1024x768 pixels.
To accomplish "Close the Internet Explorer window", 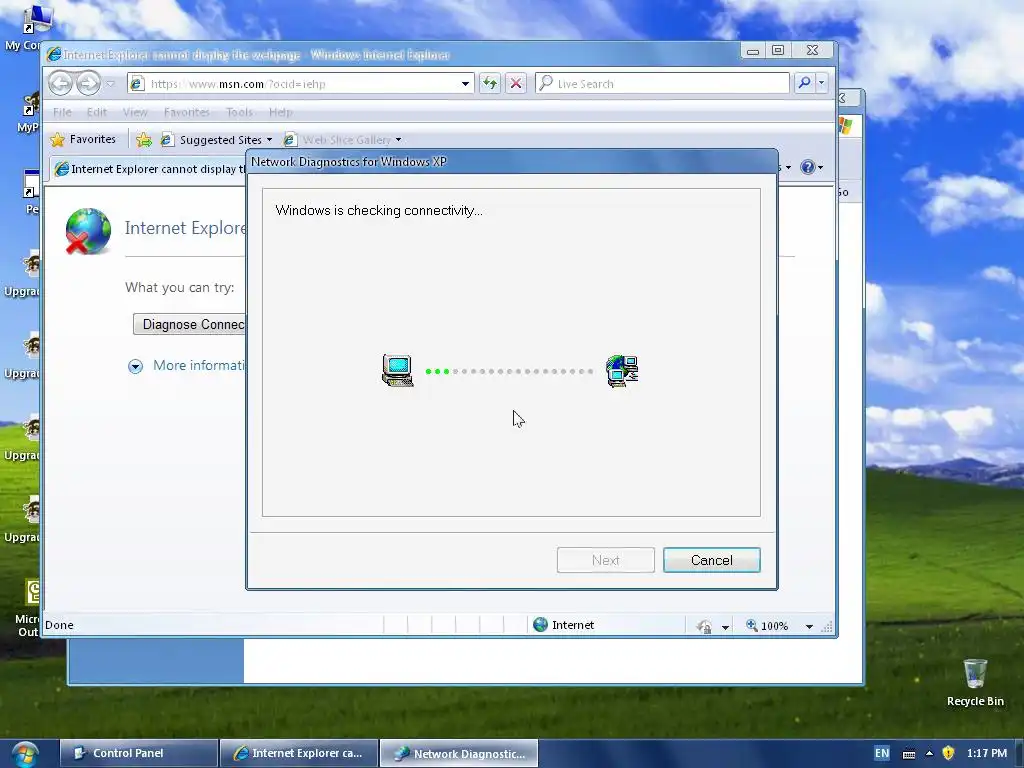I will (x=812, y=50).
